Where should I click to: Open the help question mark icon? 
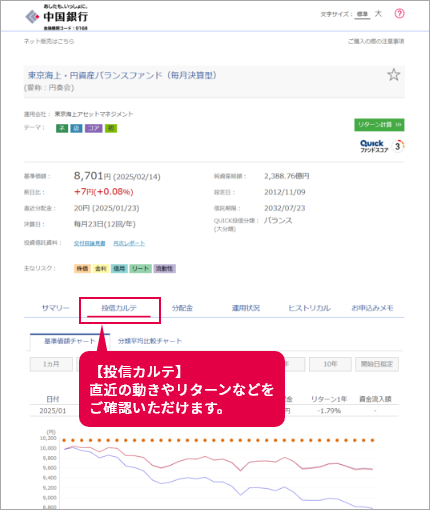[399, 14]
